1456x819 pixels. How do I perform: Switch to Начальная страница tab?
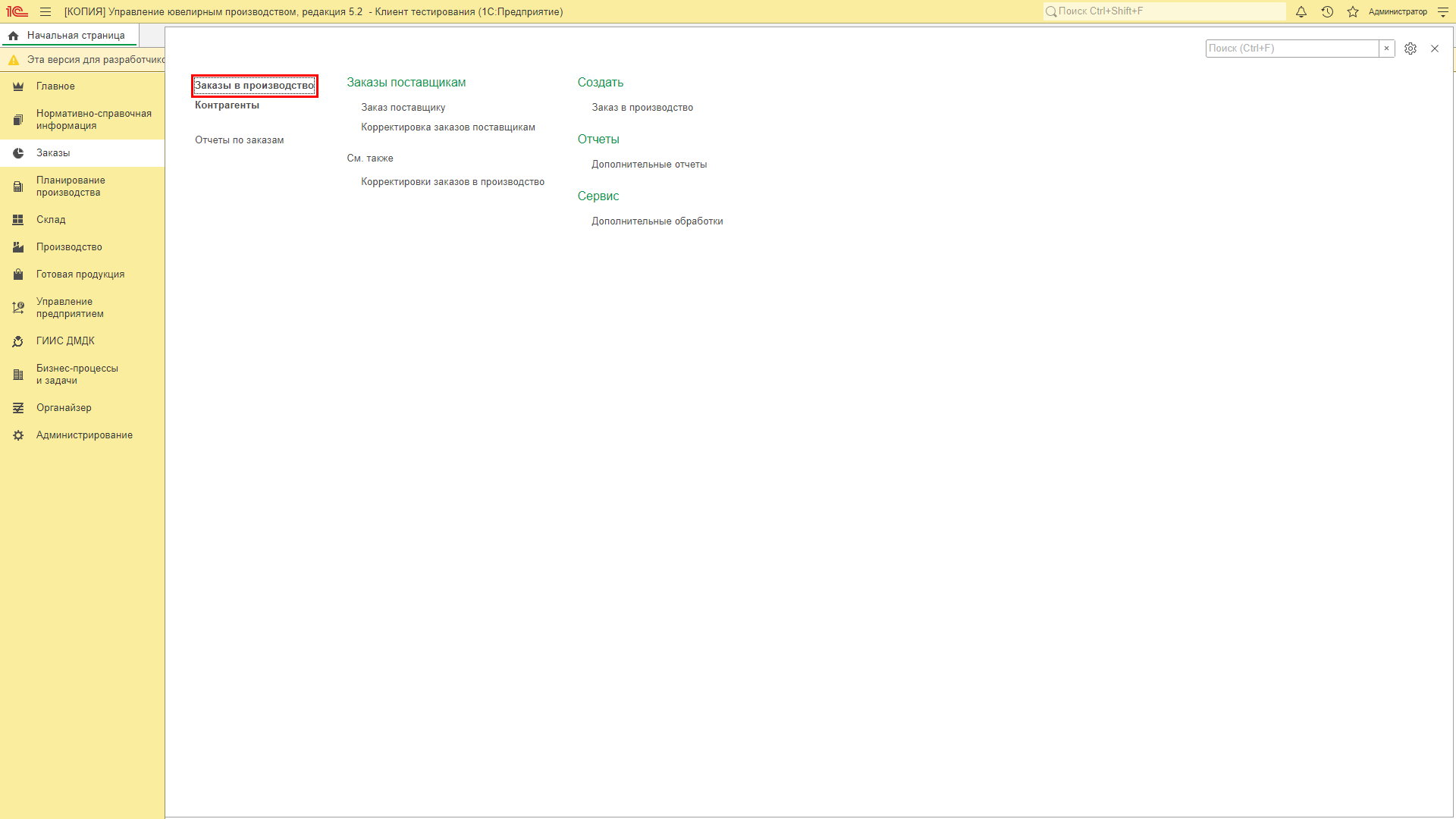coord(70,36)
